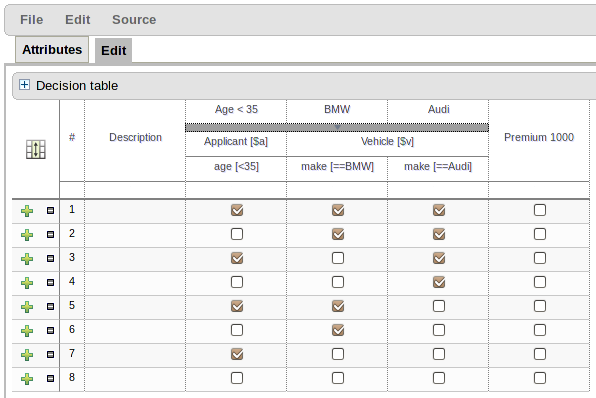Viewport: 596px width, 398px height.
Task: Check Audi in row 8
Action: pyautogui.click(x=439, y=377)
